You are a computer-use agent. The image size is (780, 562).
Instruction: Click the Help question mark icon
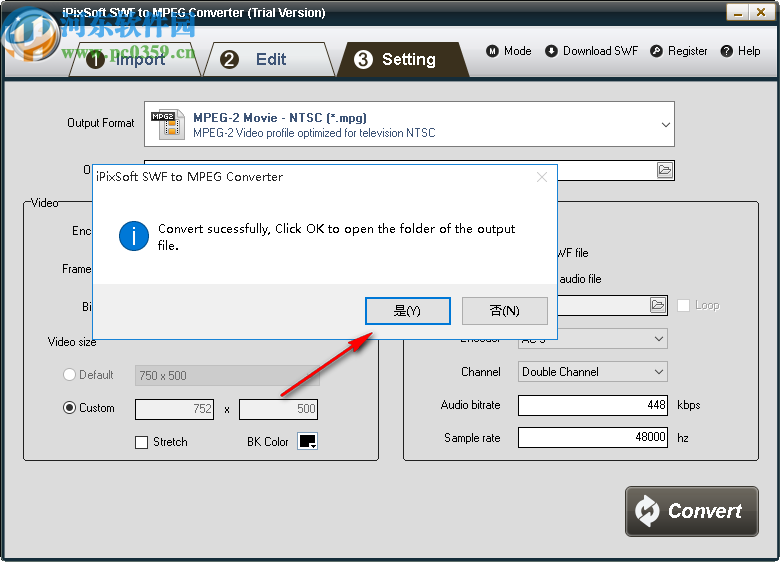726,51
